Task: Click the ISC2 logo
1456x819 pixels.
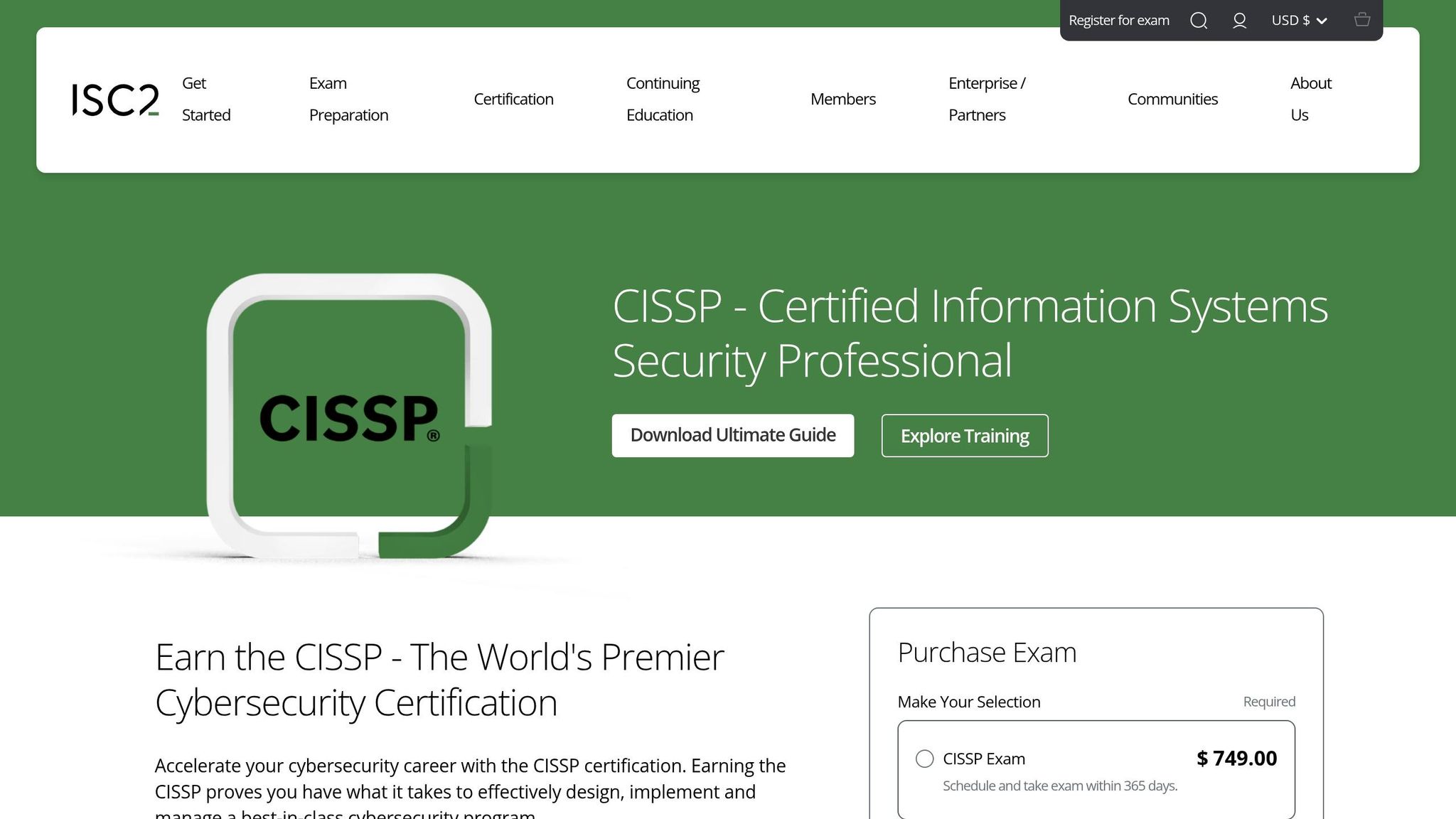Action: tap(115, 99)
